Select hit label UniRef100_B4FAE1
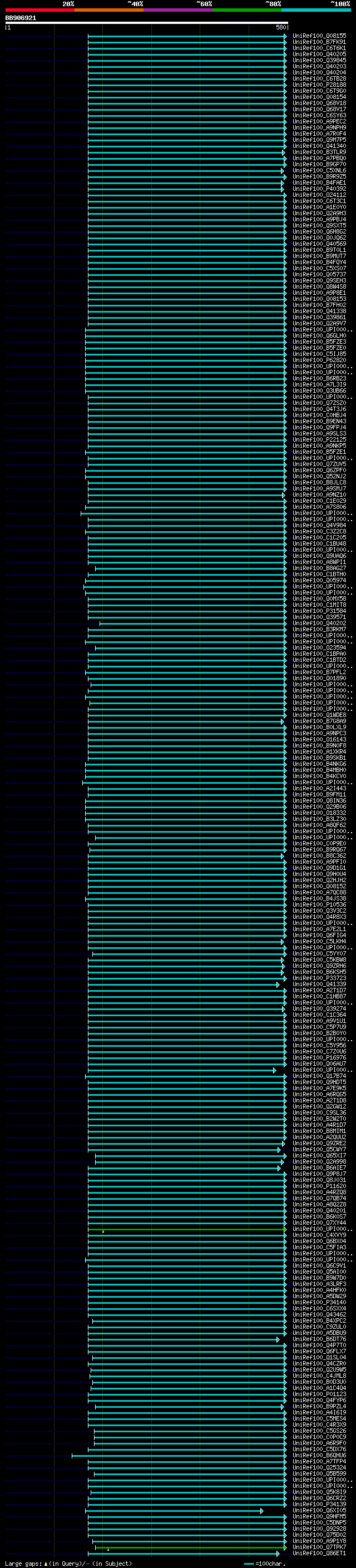 pyautogui.click(x=319, y=182)
